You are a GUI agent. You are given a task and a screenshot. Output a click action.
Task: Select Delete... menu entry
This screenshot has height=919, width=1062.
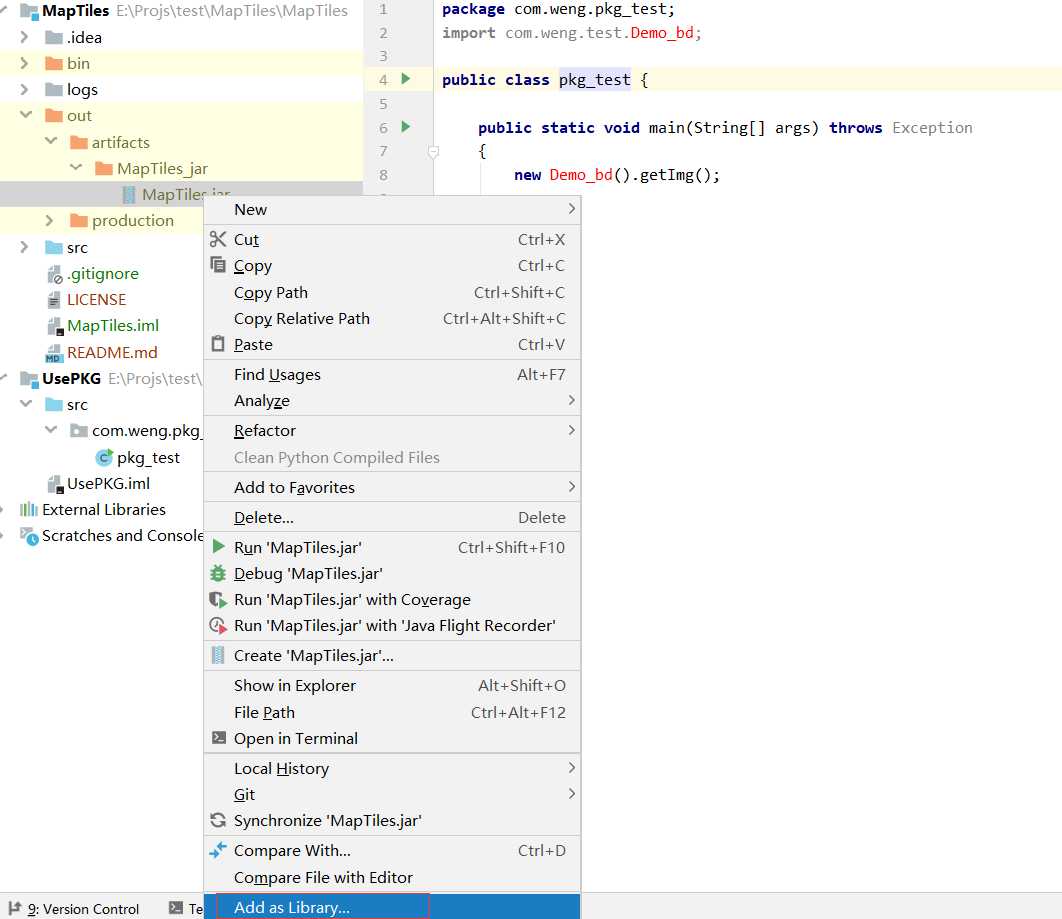[392, 517]
